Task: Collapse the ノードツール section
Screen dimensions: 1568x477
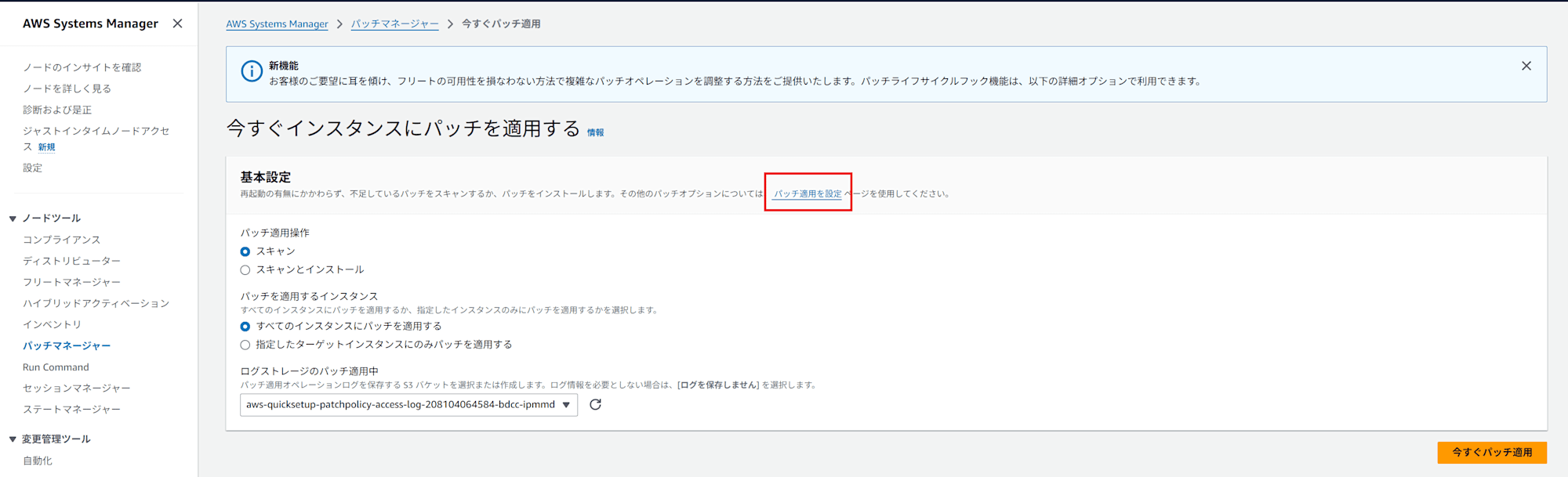Action: tap(13, 219)
